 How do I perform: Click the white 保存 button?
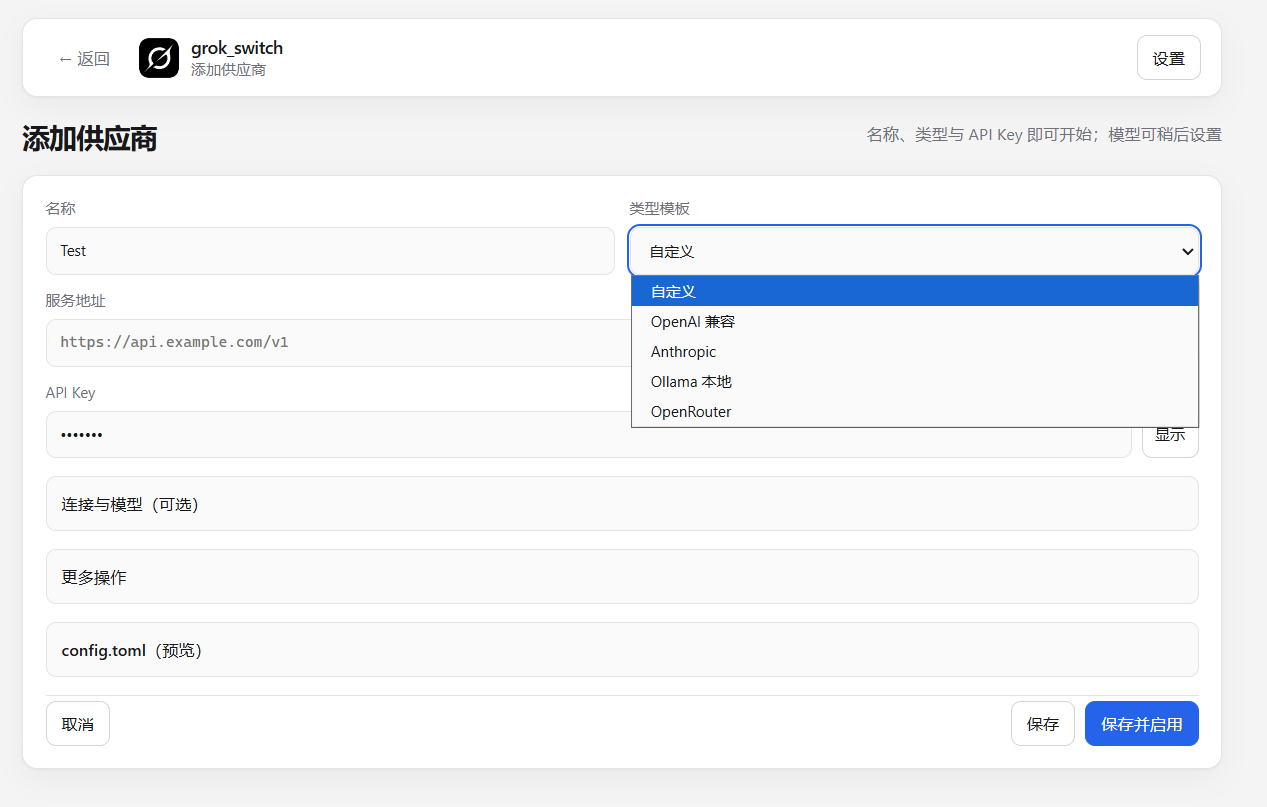tap(1043, 724)
